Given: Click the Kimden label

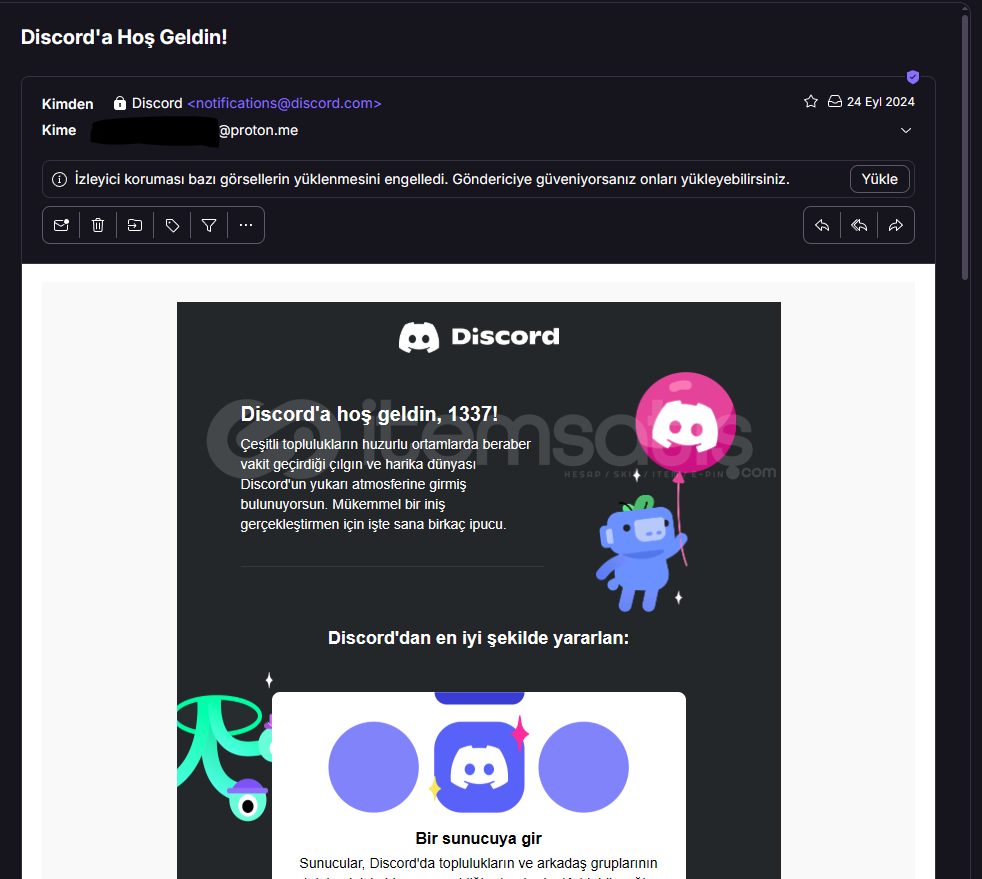Looking at the screenshot, I should pos(68,104).
